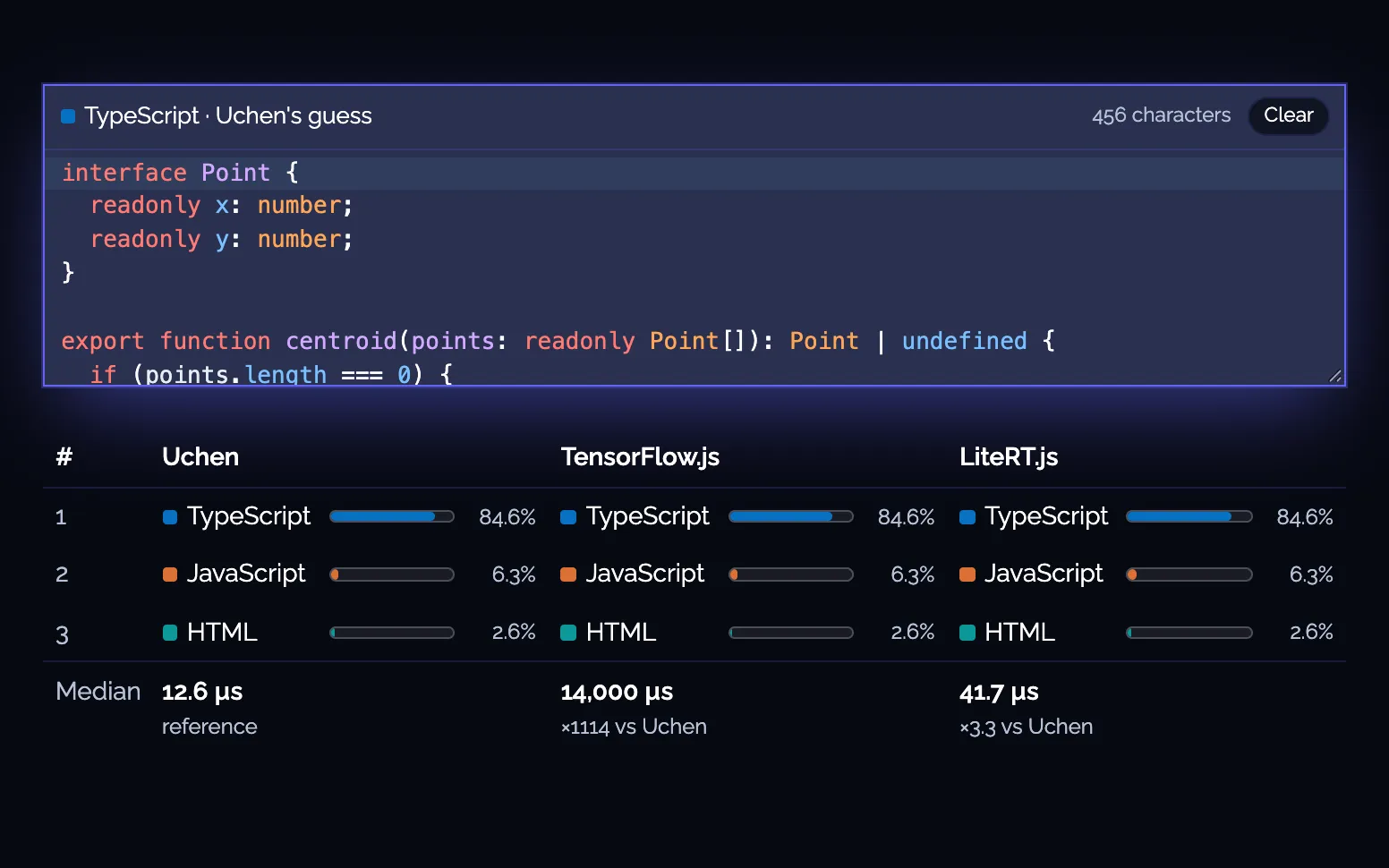Screen dimensions: 1389x868
Task: Click into the code editor textarea
Action: (694, 268)
